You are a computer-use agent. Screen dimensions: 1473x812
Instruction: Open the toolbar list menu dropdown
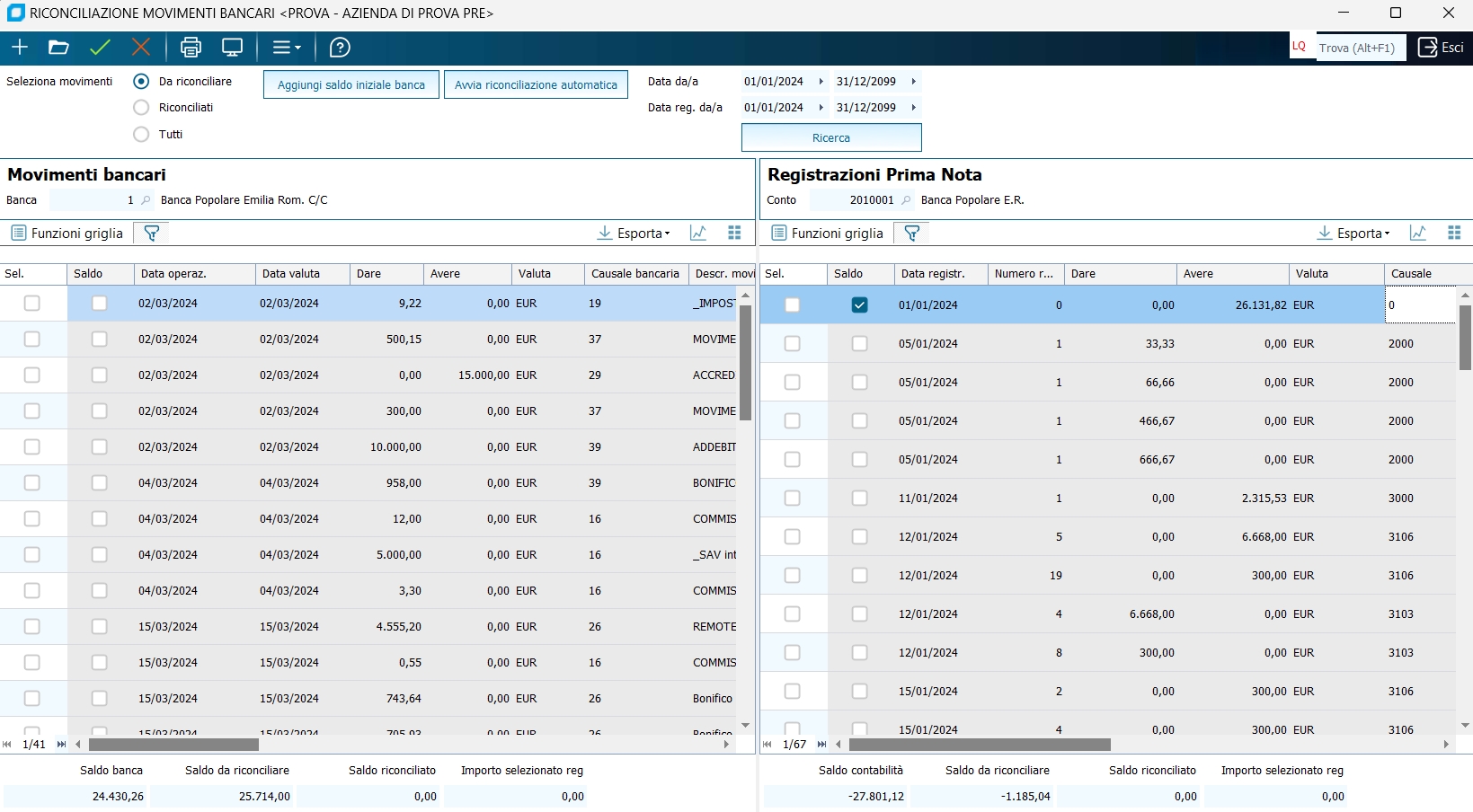click(x=287, y=48)
